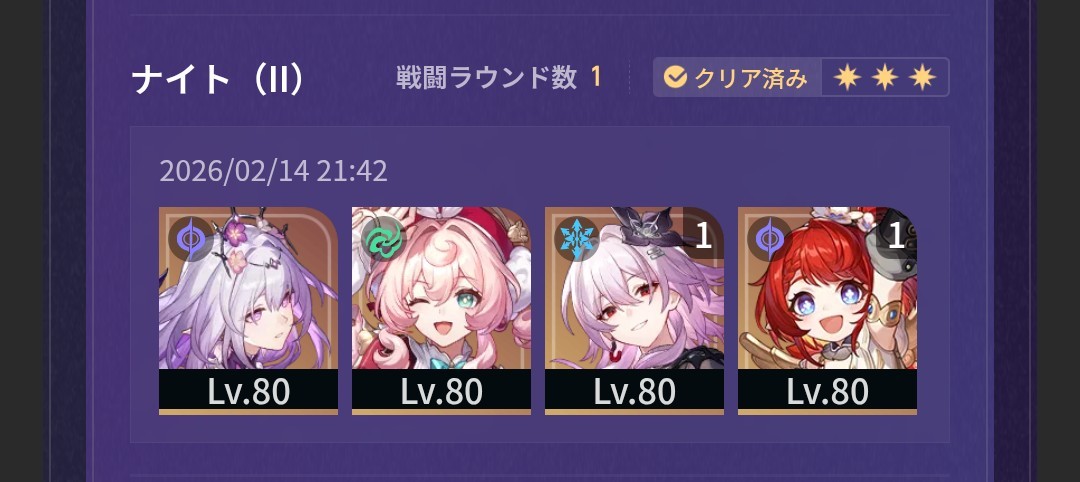This screenshot has width=1080, height=482.
Task: Click the blue Ice element icon
Action: [577, 238]
